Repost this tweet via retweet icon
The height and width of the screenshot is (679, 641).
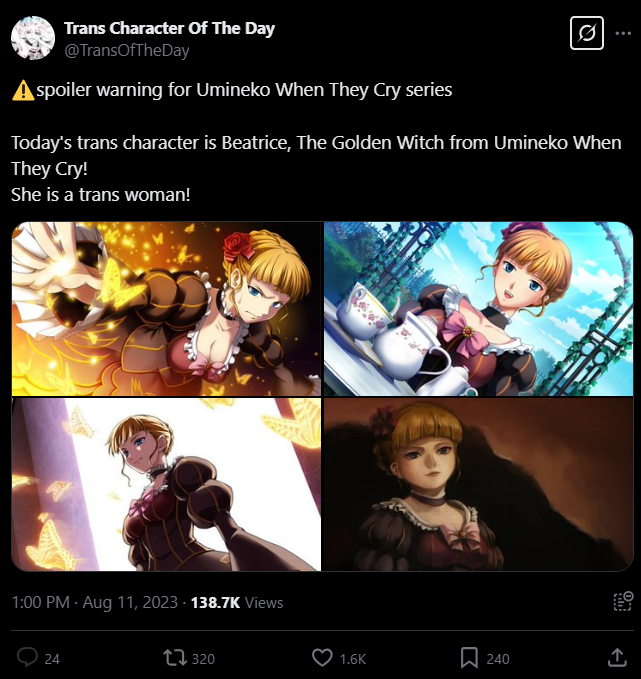[175, 657]
